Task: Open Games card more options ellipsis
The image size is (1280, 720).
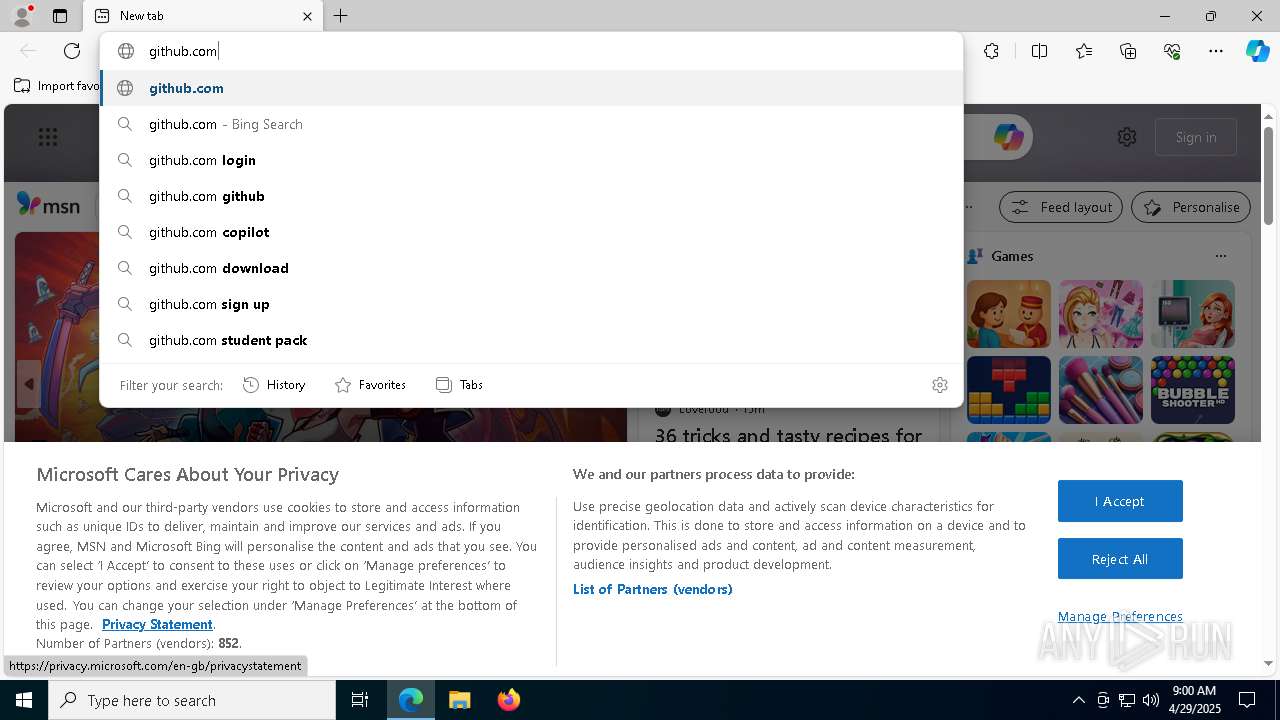Action: (x=1221, y=256)
